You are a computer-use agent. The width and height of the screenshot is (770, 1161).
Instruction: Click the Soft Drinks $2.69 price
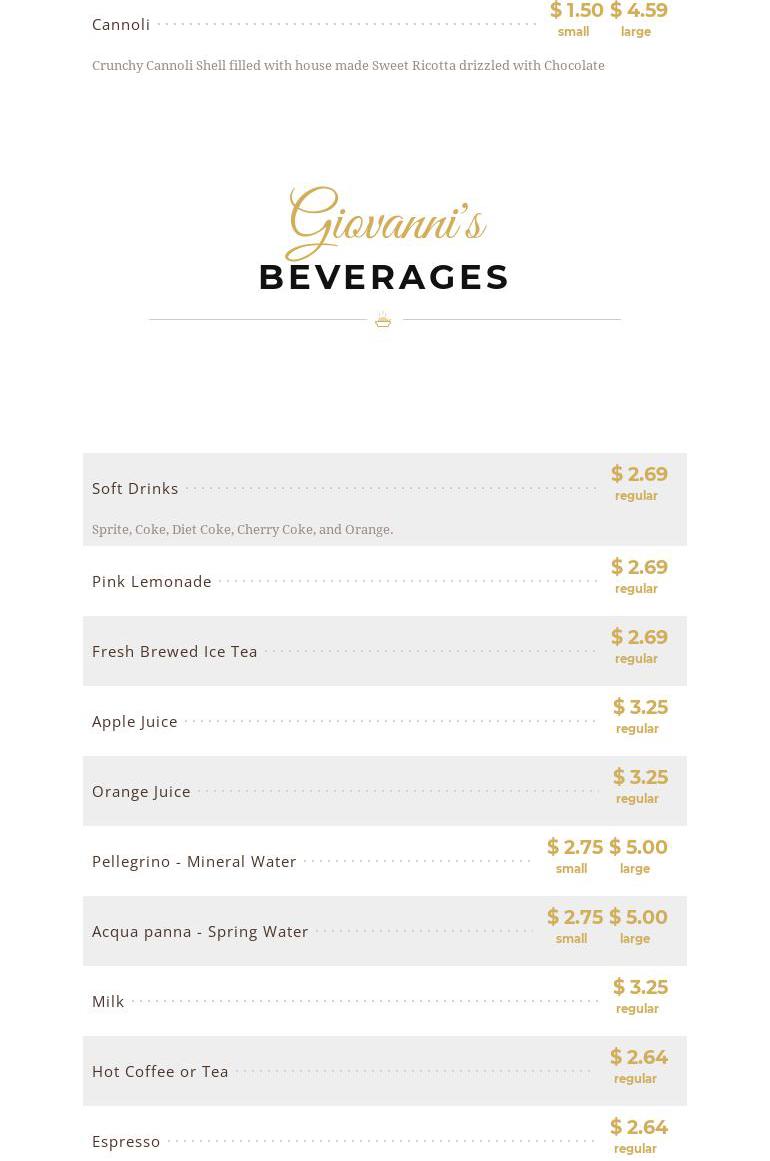pos(639,474)
